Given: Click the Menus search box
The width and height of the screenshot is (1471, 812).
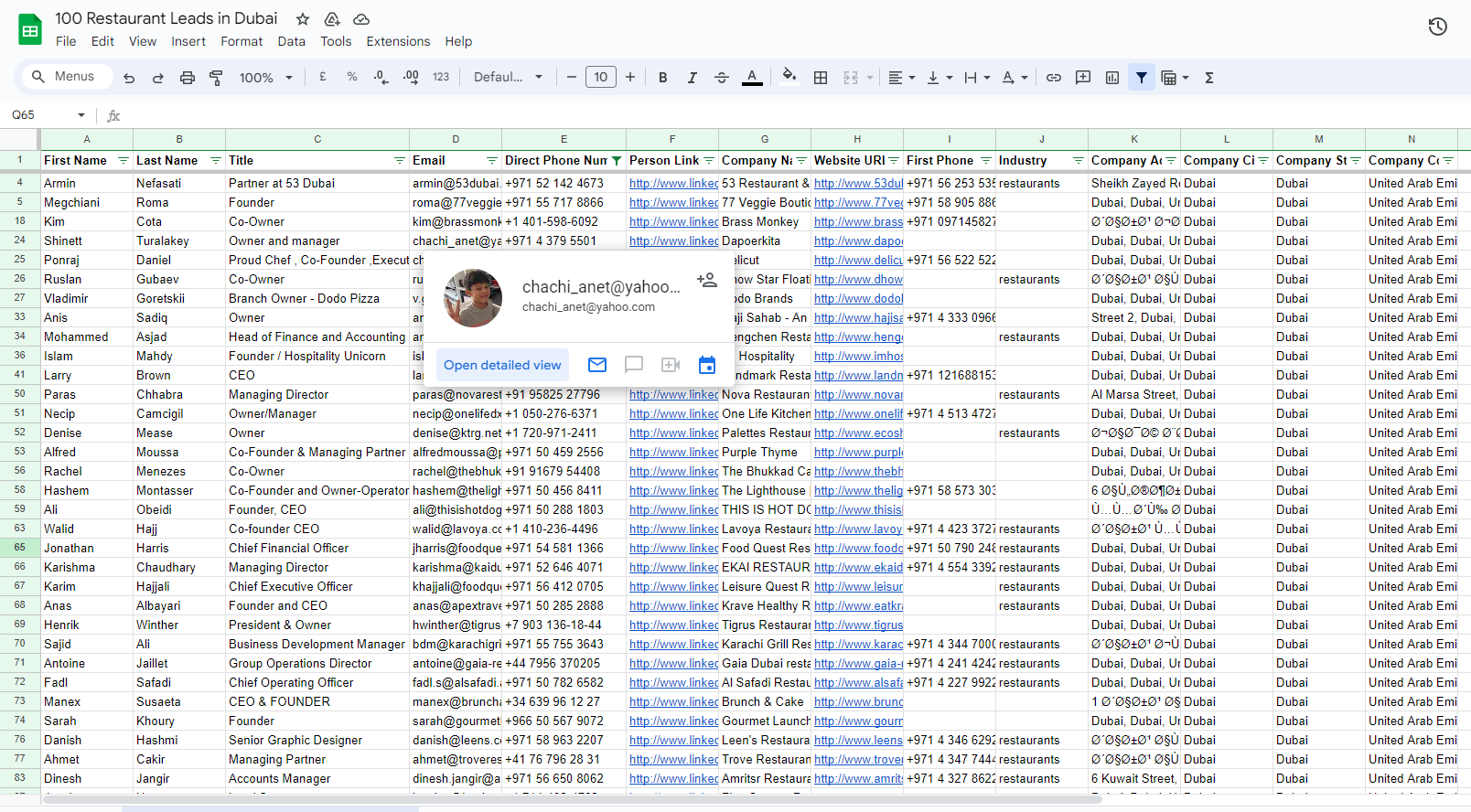Looking at the screenshot, I should pos(66,77).
